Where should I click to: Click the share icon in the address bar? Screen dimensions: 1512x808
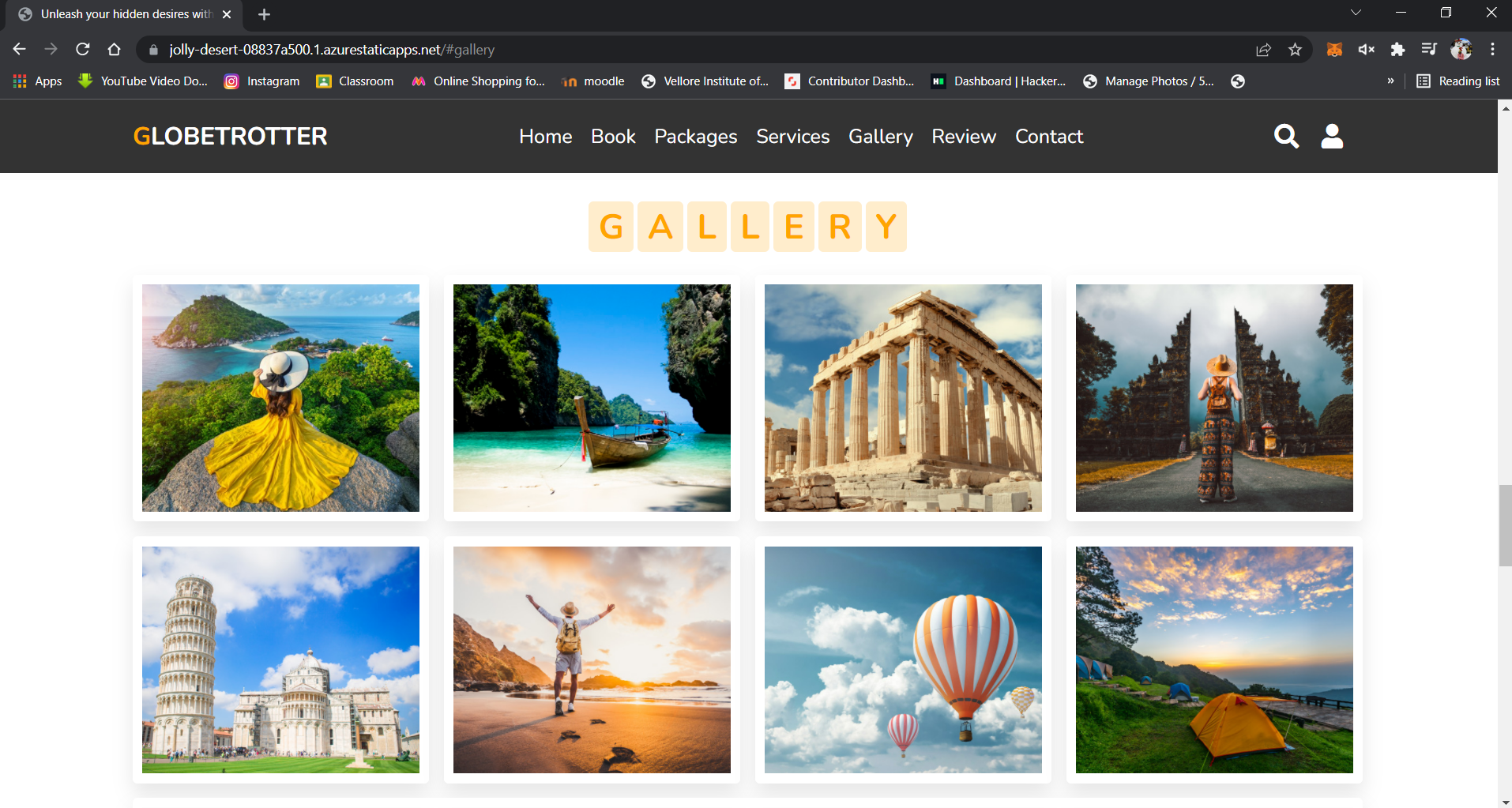pos(1263,49)
